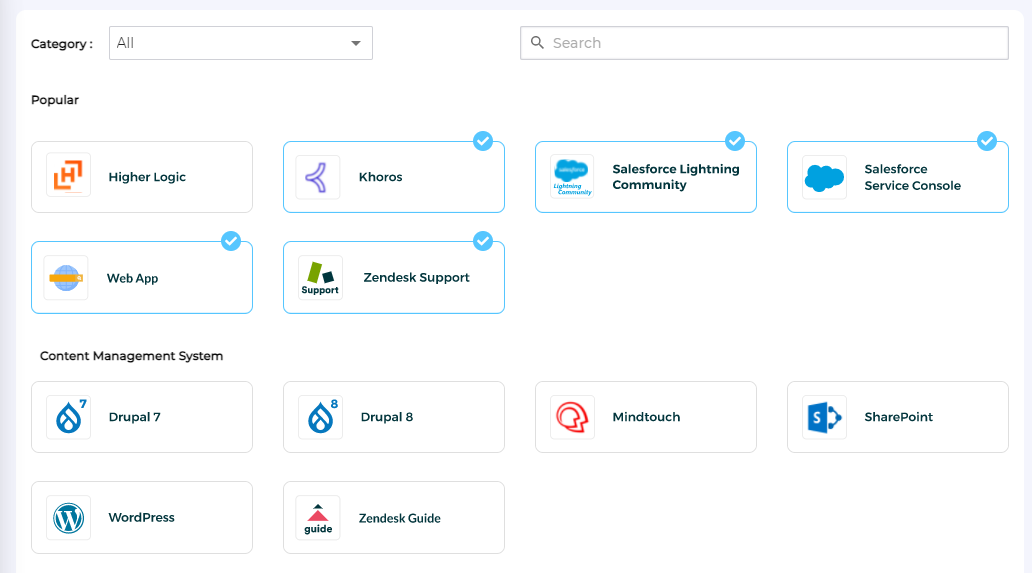Click the Web App globe icon
The height and width of the screenshot is (573, 1032).
(x=66, y=278)
